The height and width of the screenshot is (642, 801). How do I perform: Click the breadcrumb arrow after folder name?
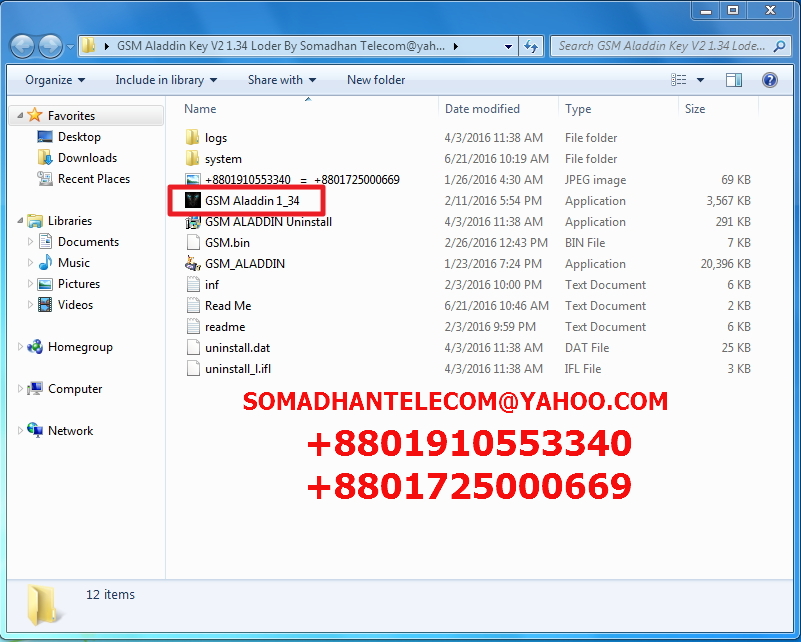pos(455,46)
